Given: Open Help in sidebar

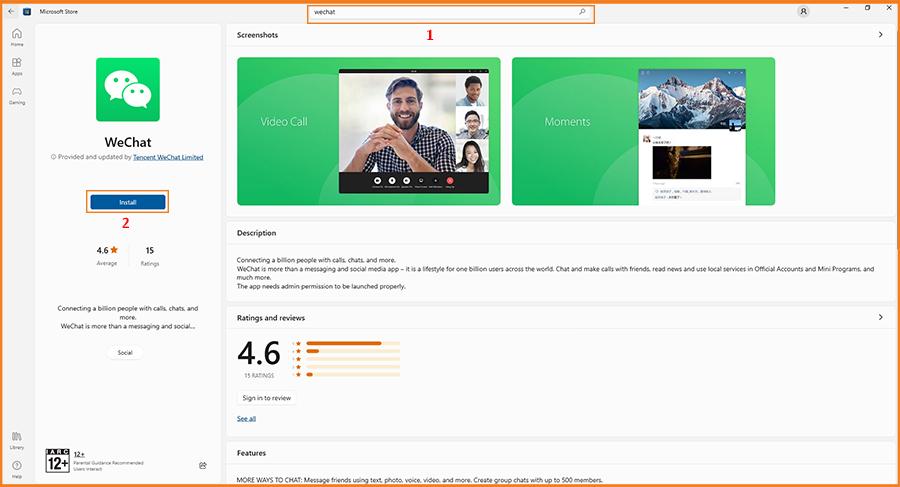Looking at the screenshot, I should pyautogui.click(x=17, y=469).
